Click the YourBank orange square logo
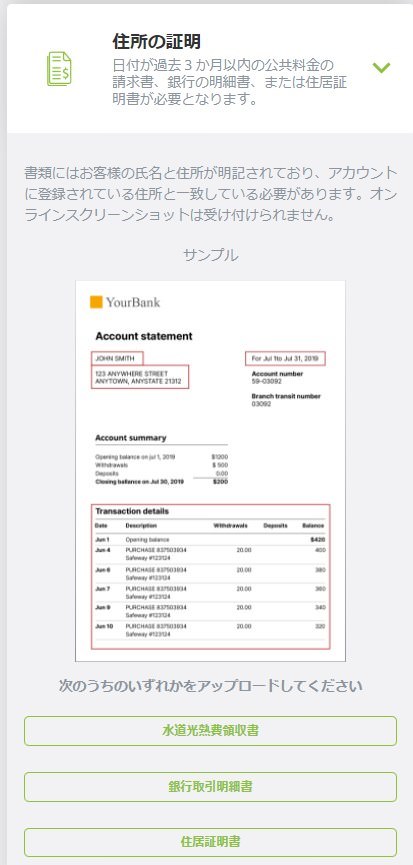 [x=96, y=302]
